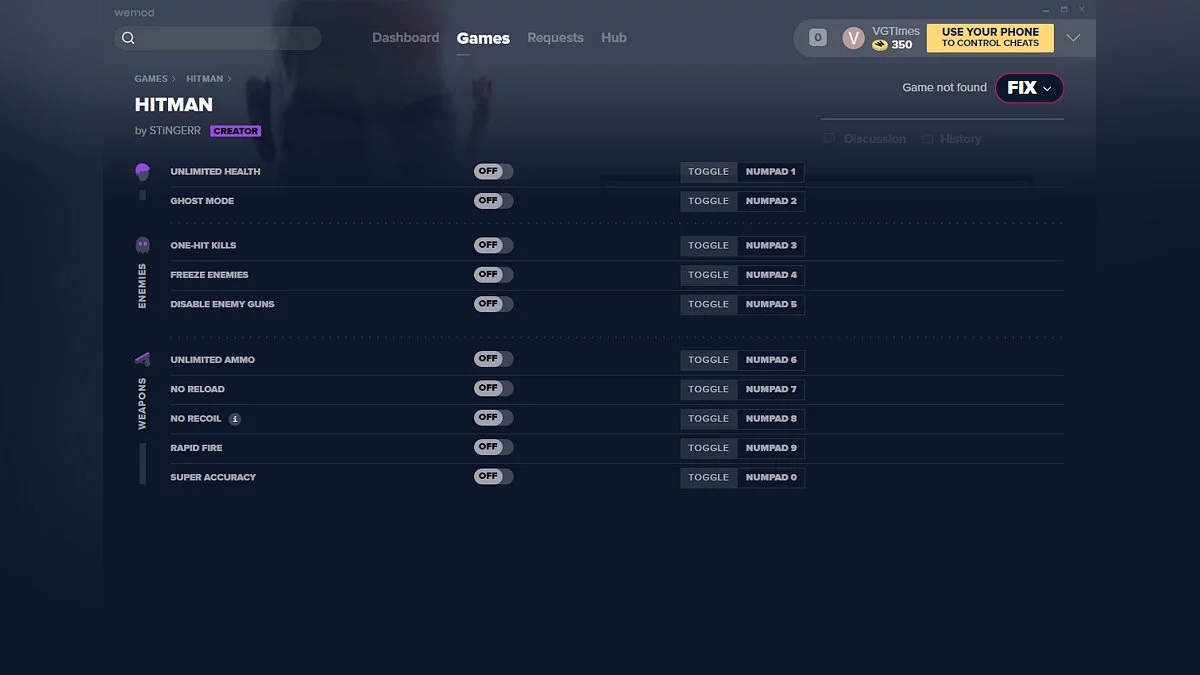The image size is (1200, 675).
Task: Maximize the WeMod window
Action: (1064, 10)
